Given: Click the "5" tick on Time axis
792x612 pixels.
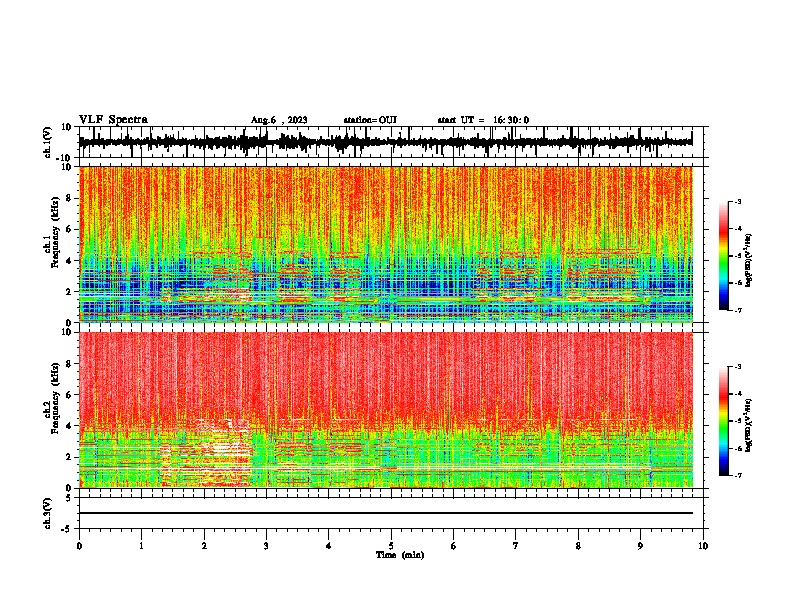Looking at the screenshot, I should (391, 546).
